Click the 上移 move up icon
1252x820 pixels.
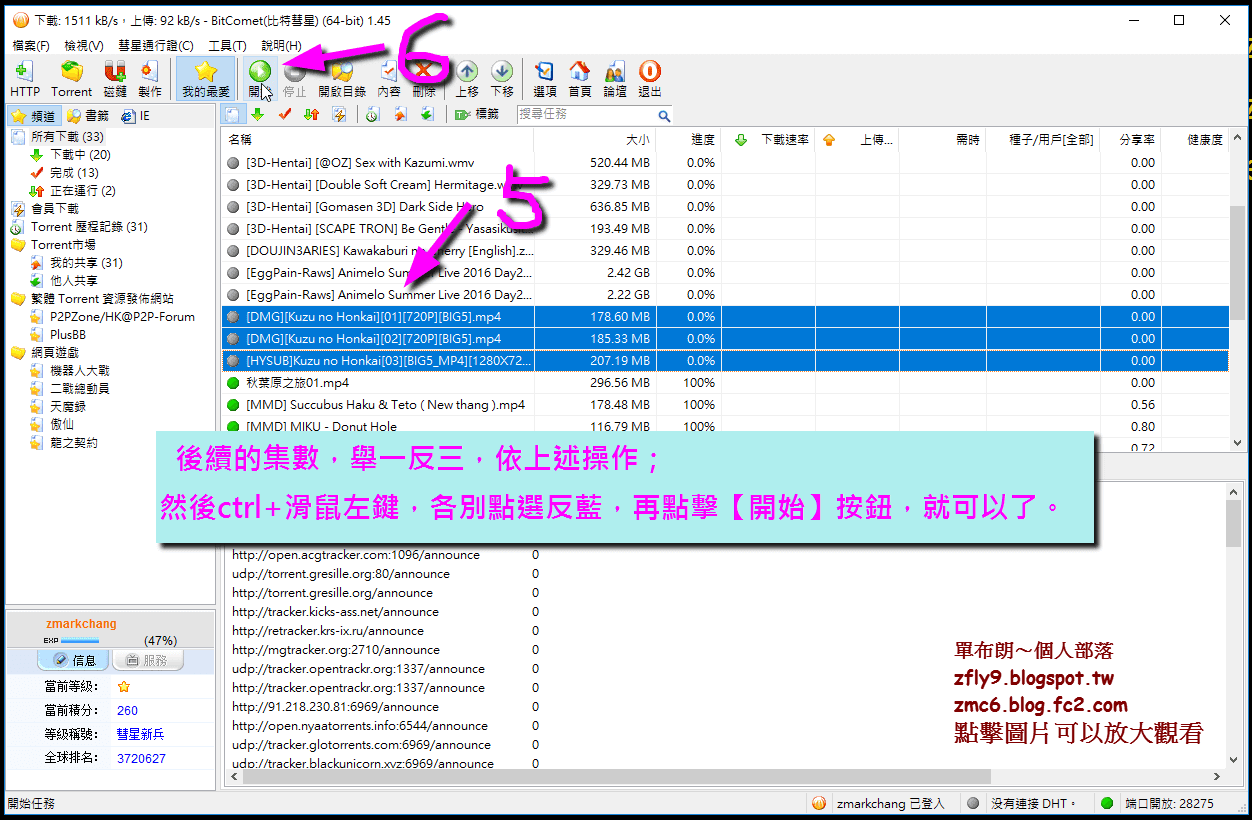467,78
